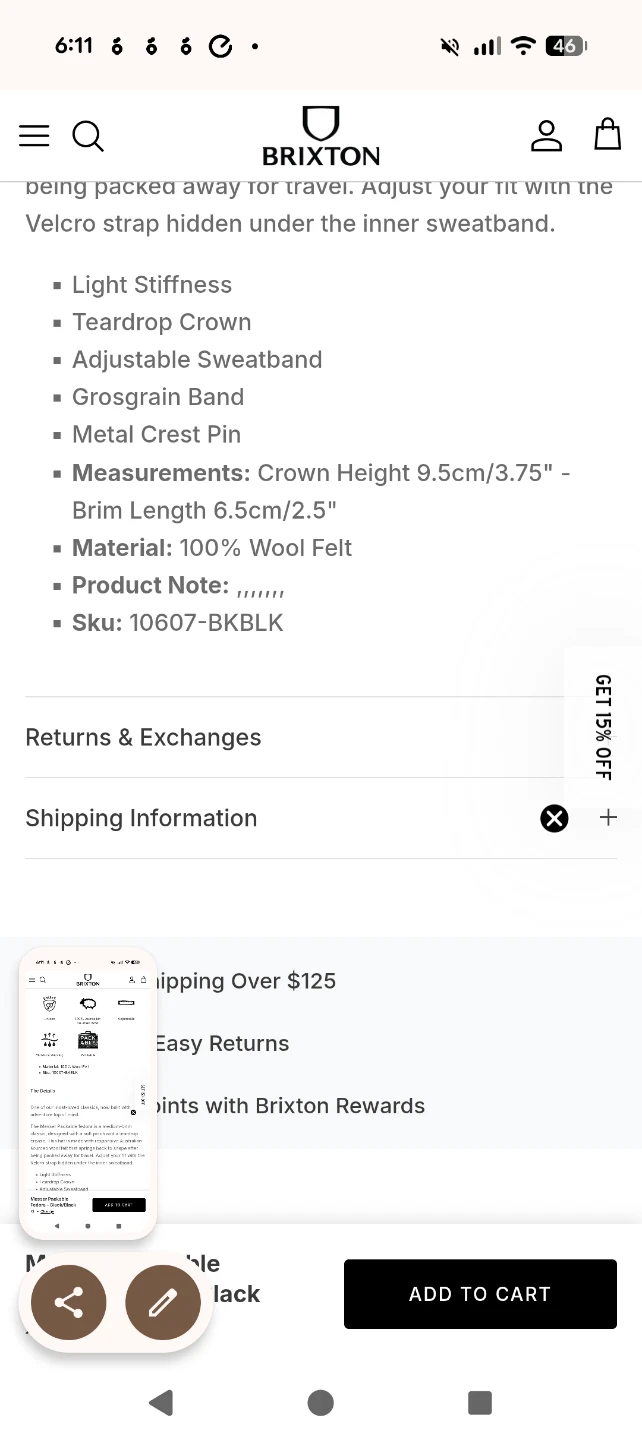Open the hamburger navigation menu
The image size is (642, 1440).
[34, 136]
